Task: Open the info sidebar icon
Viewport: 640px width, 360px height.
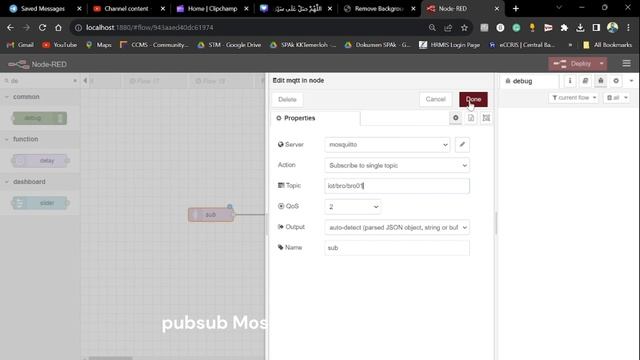Action: (x=570, y=81)
